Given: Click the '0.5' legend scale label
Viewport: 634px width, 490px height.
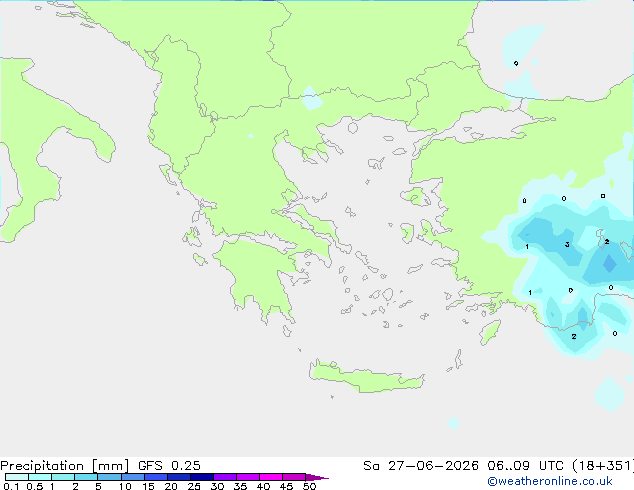Looking at the screenshot, I should pos(35,486).
